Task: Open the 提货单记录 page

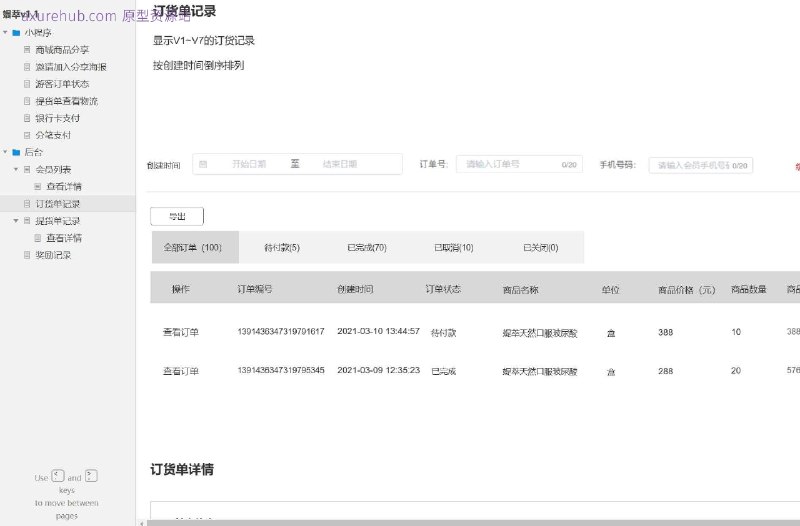Action: point(58,221)
